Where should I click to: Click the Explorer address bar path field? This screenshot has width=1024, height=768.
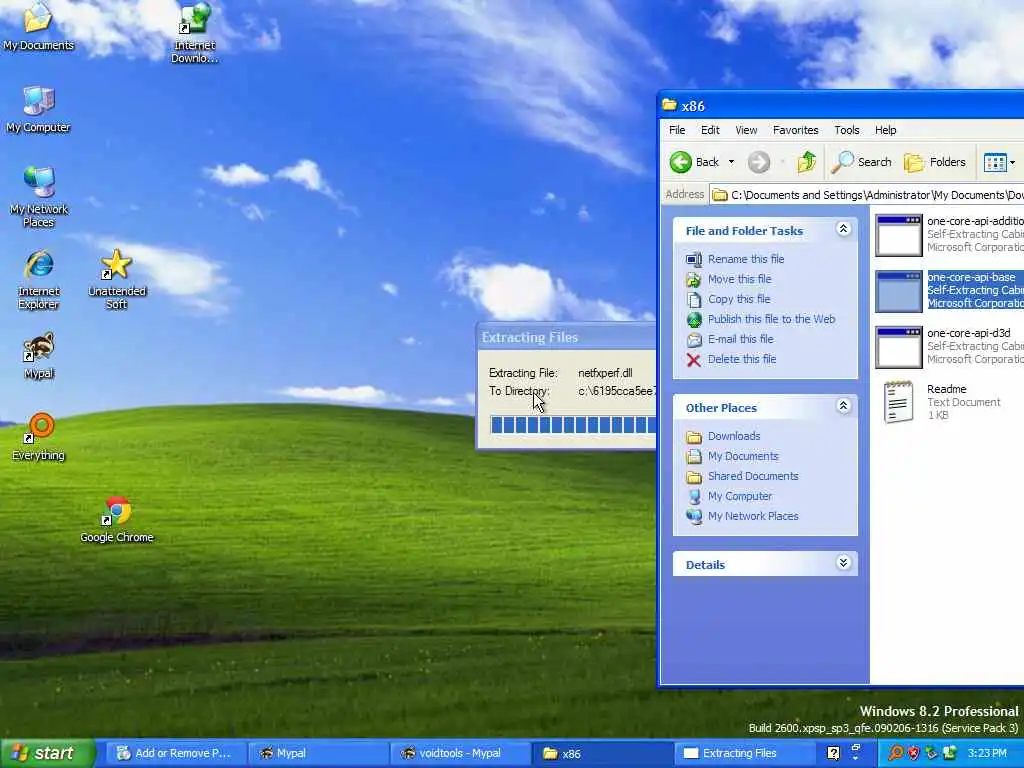(867, 195)
